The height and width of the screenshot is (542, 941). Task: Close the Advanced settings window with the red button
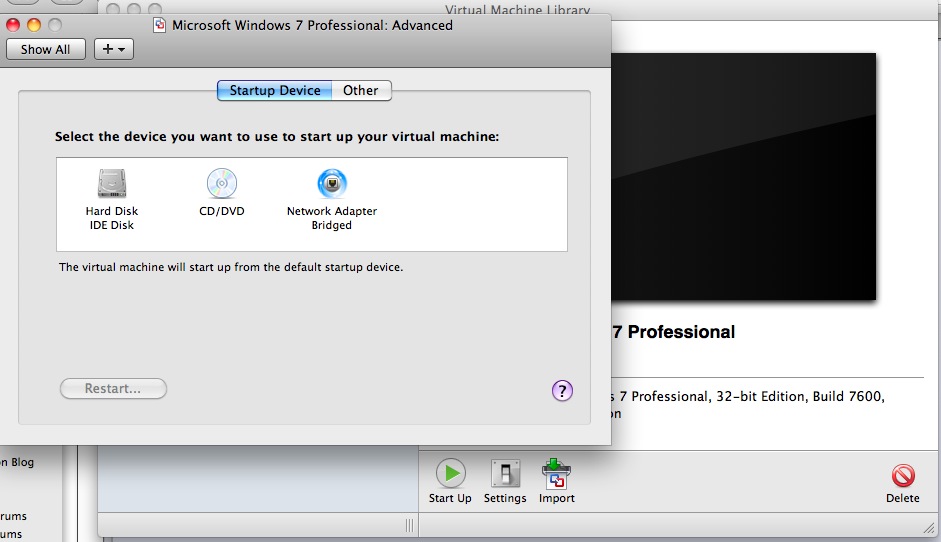click(x=13, y=25)
